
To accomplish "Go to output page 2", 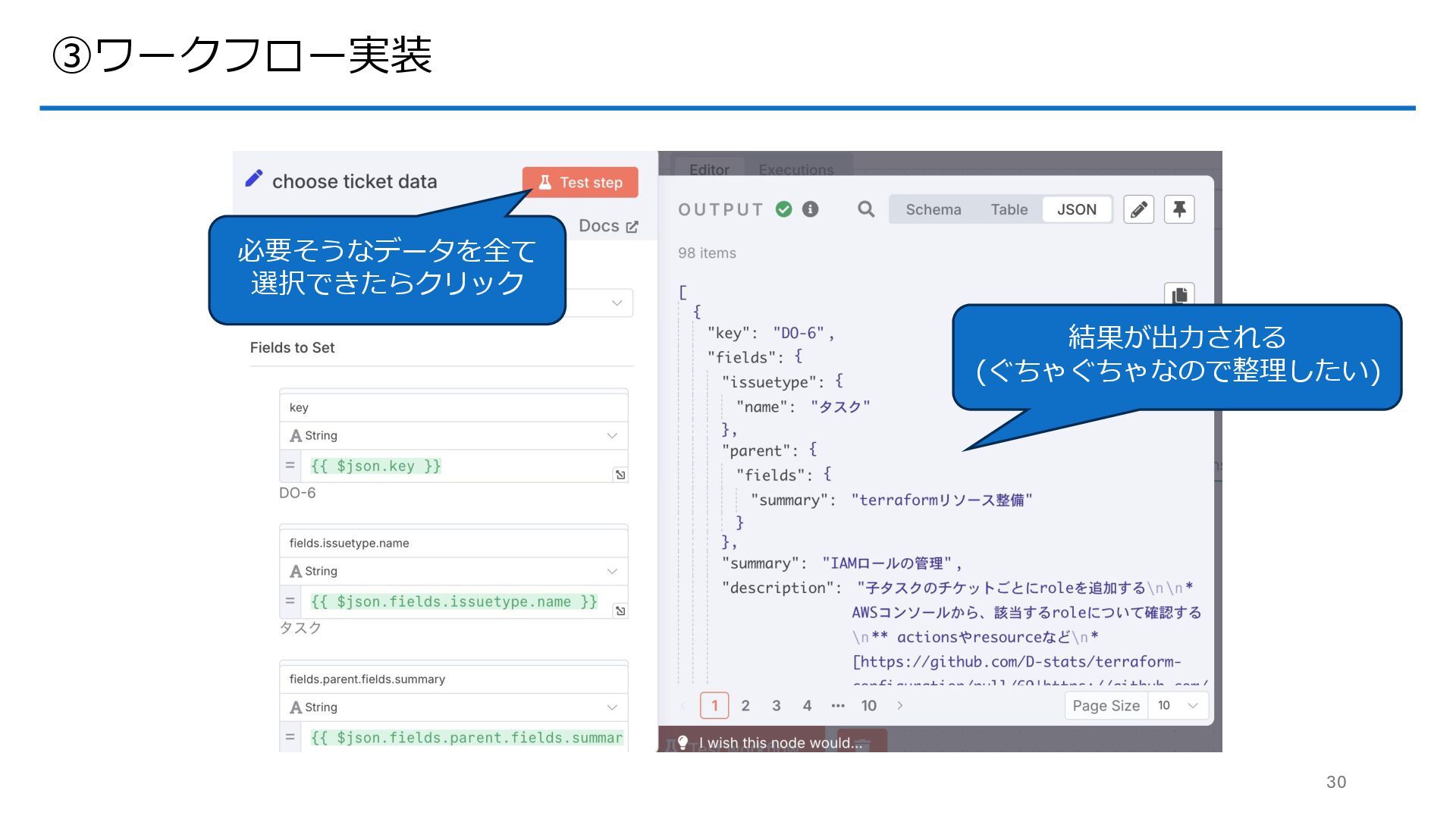I will (745, 705).
